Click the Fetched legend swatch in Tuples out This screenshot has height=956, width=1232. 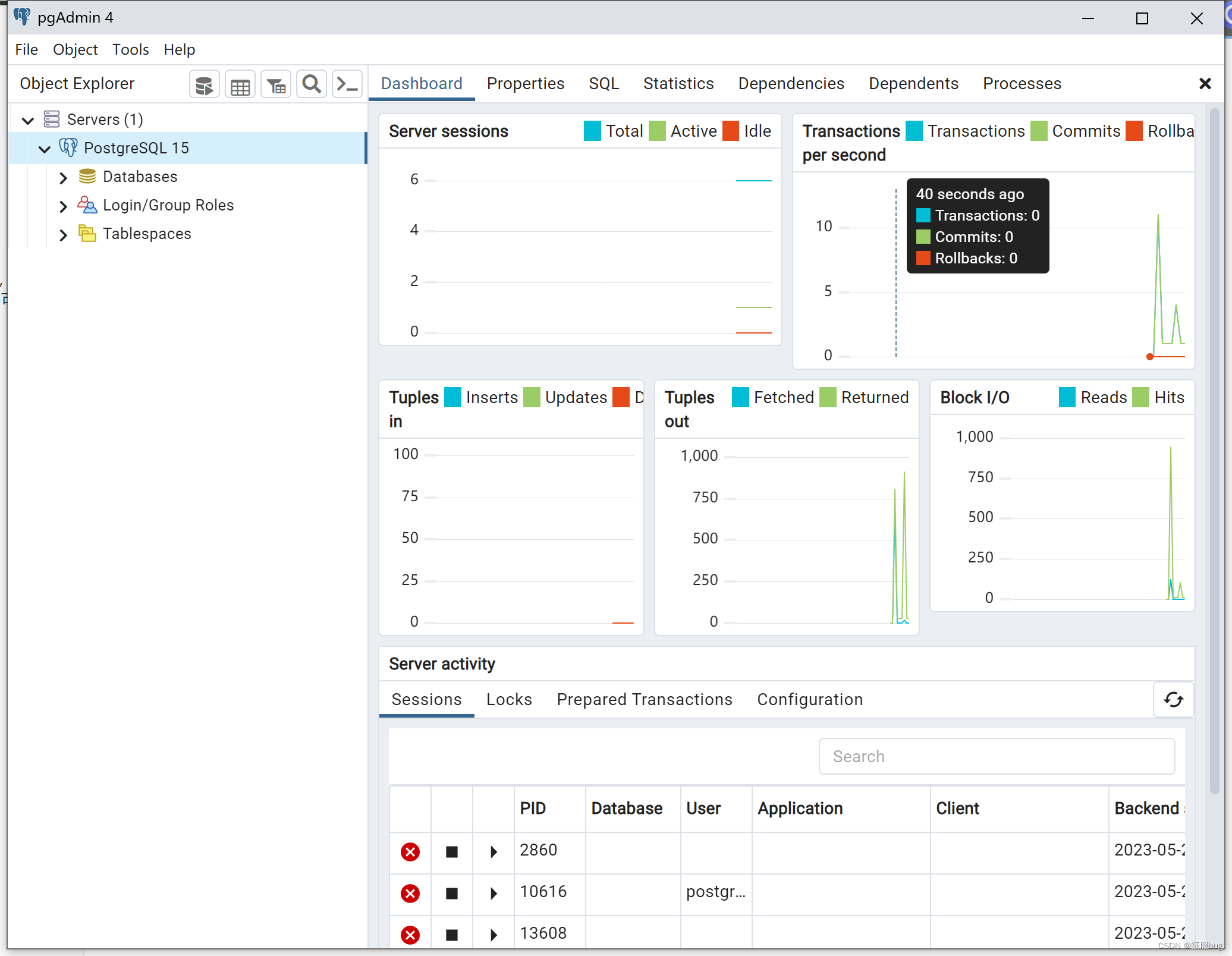(740, 397)
